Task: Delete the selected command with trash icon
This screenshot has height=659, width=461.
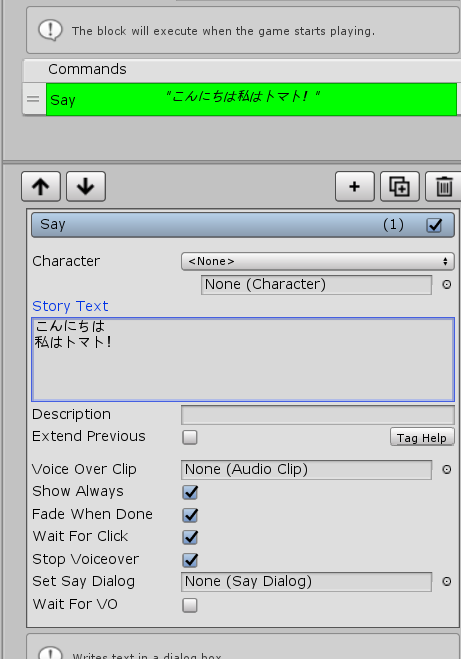Action: coord(444,186)
